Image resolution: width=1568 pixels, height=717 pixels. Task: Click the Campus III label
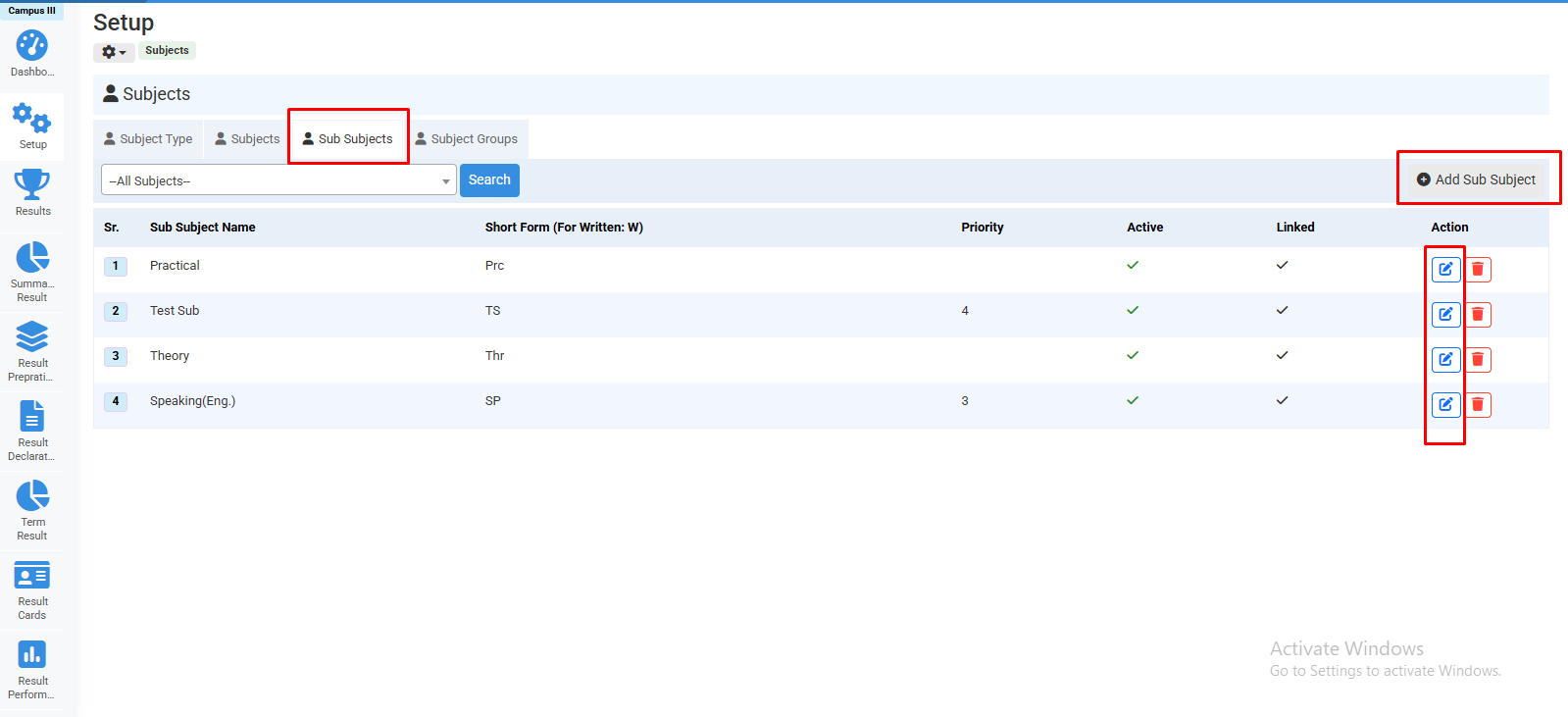(x=31, y=11)
